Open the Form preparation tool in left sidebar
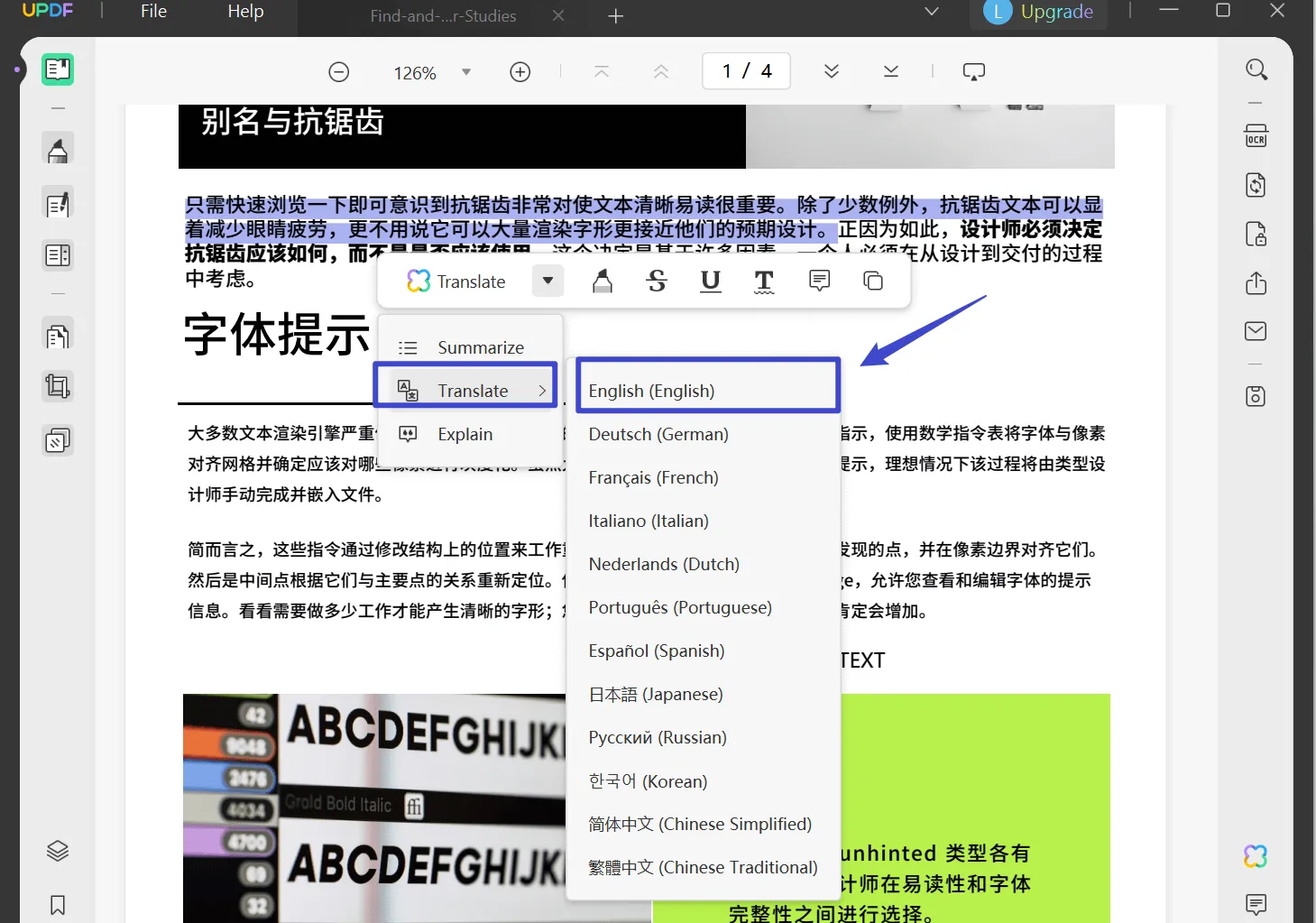Screen dimensions: 1316x923 point(58,255)
